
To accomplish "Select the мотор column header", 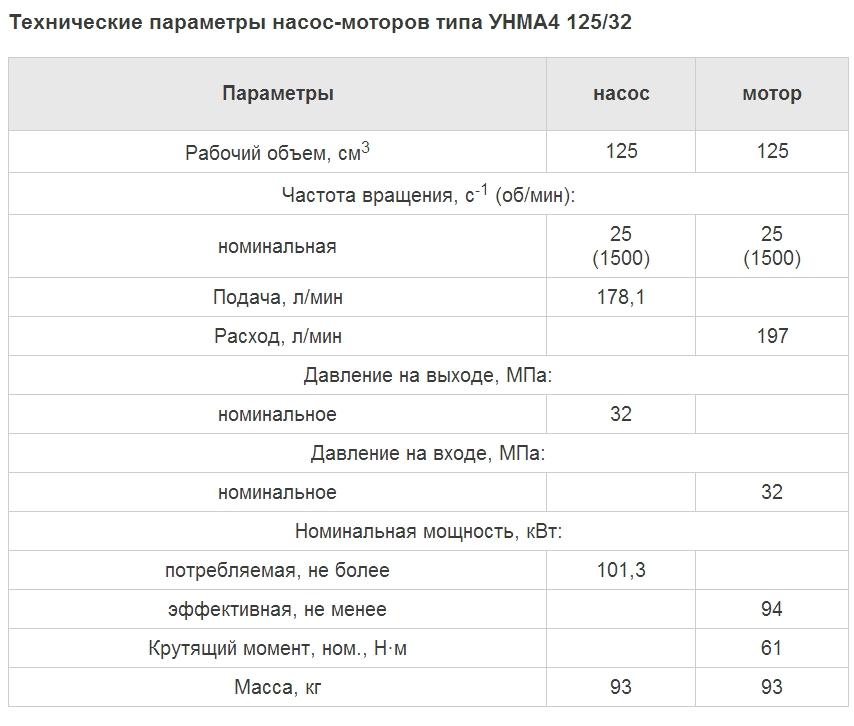I will 771,94.
